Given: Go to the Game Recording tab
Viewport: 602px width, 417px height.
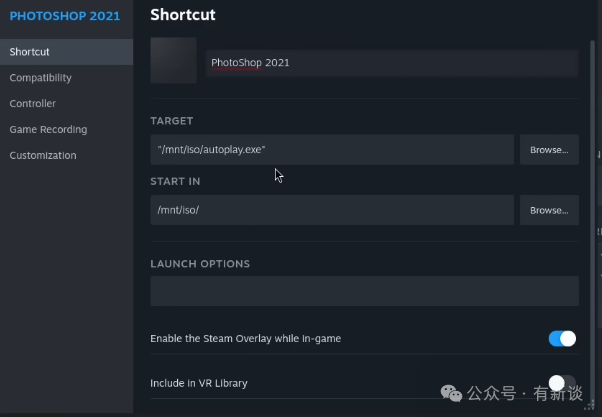Looking at the screenshot, I should [48, 129].
